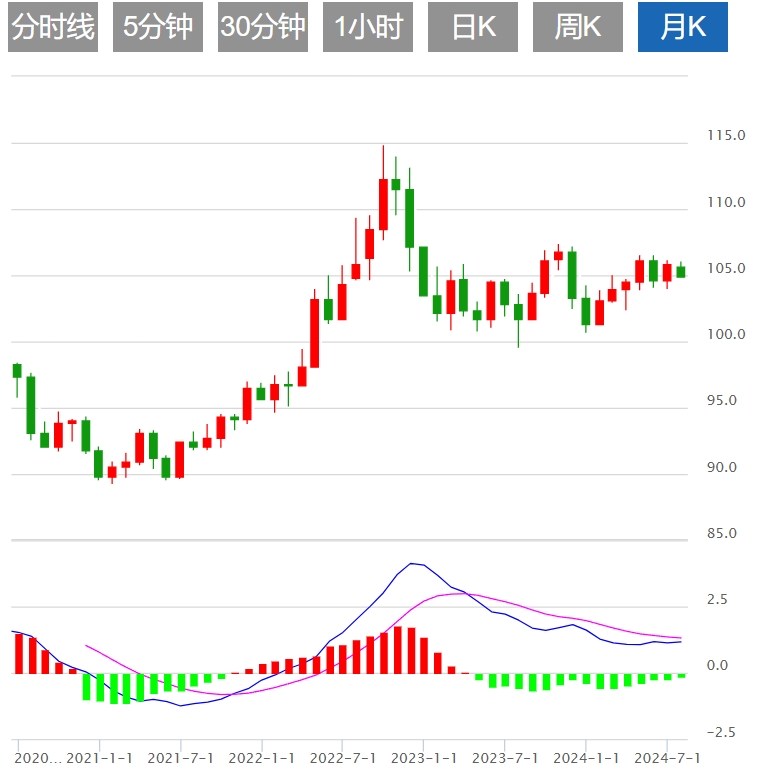Click the truncated 2020... date axis label

point(38,758)
